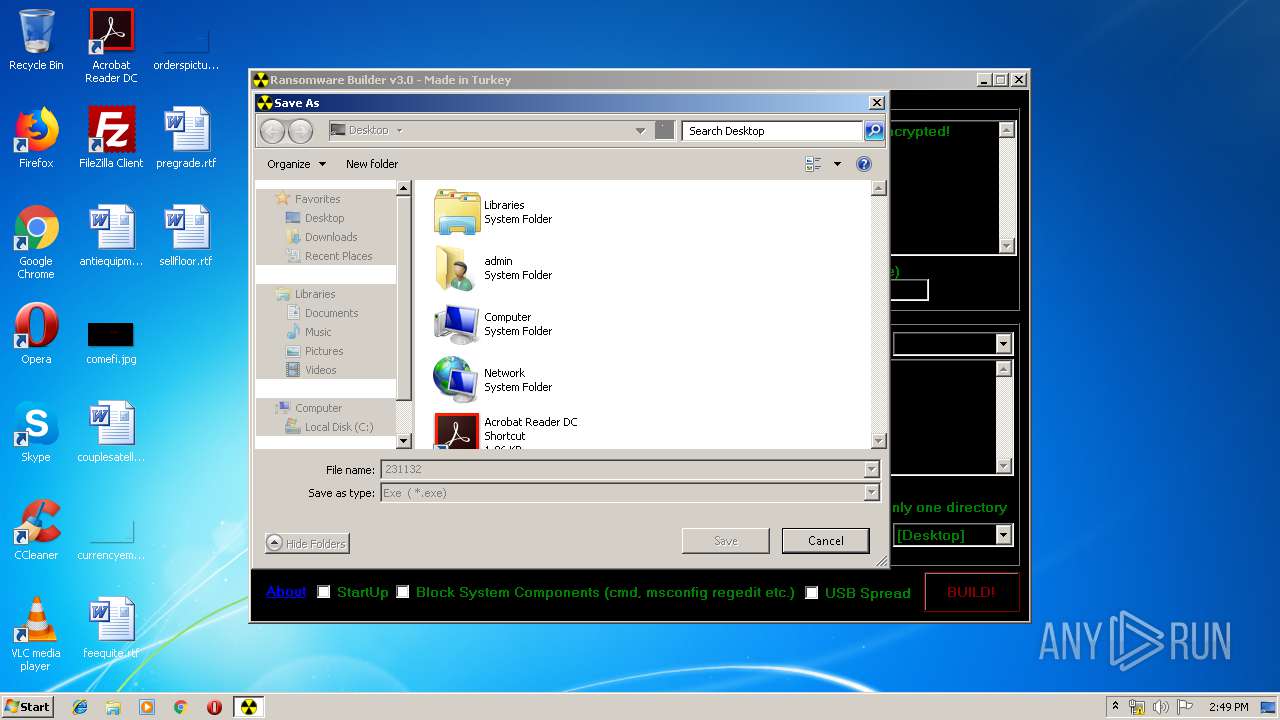Click the File name input field
1280x720 pixels.
pyautogui.click(x=622, y=469)
